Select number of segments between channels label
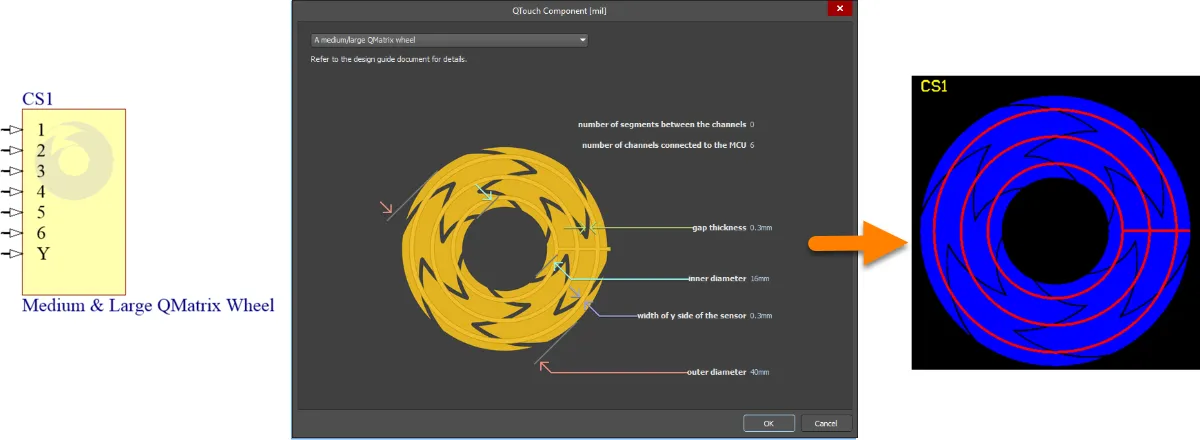This screenshot has height=440, width=1200. tap(662, 124)
